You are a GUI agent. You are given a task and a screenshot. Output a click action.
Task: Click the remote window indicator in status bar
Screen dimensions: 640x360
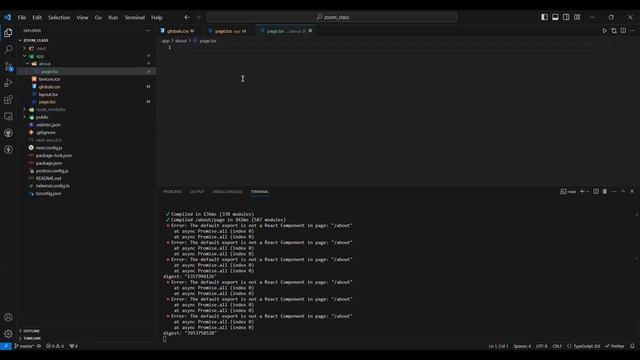6,346
